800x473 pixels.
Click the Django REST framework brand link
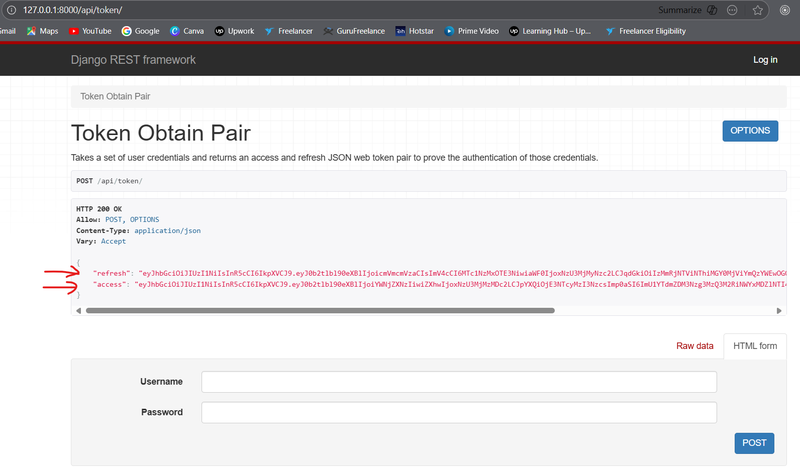click(133, 60)
